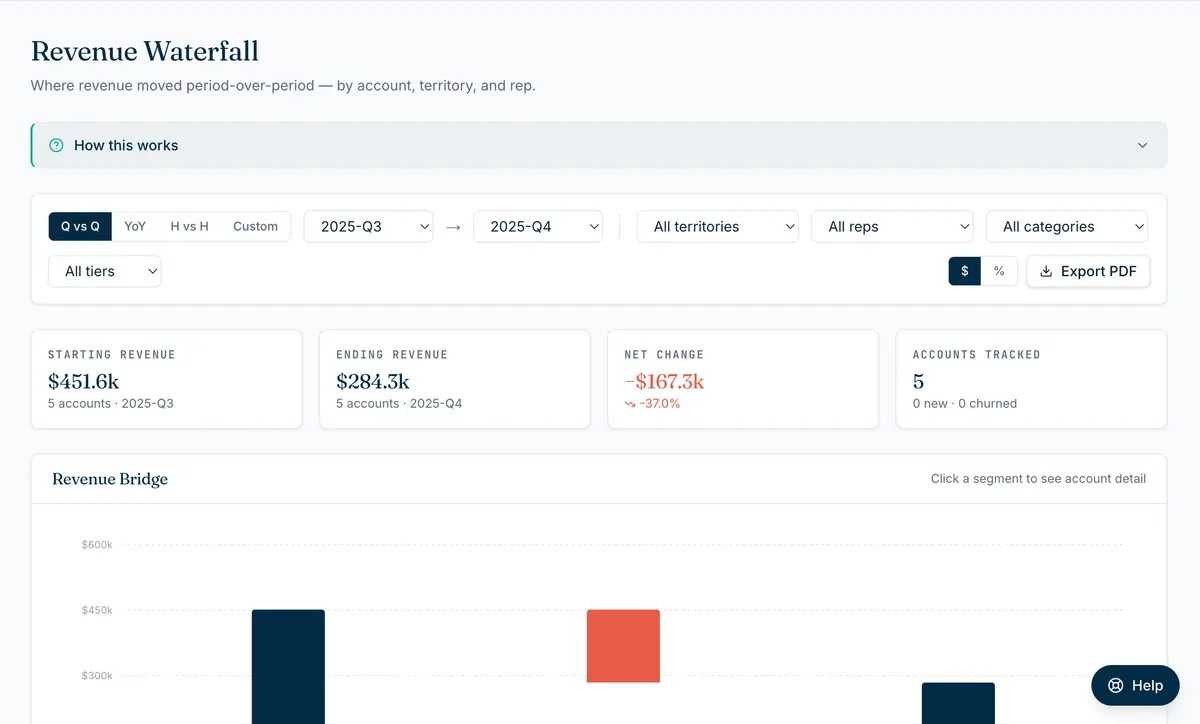Click the Revenue Bridge heading

point(110,479)
